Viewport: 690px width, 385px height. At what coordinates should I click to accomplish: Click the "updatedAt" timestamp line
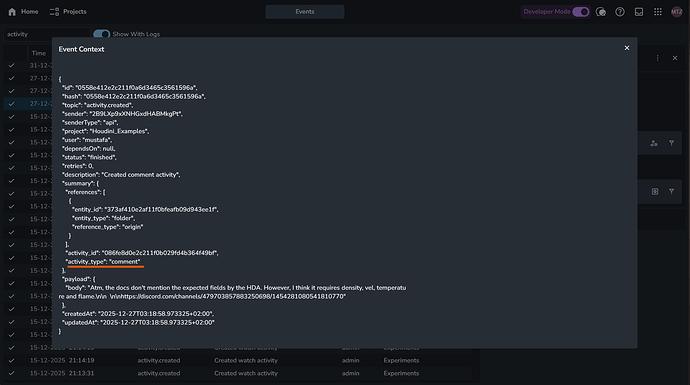click(x=138, y=323)
